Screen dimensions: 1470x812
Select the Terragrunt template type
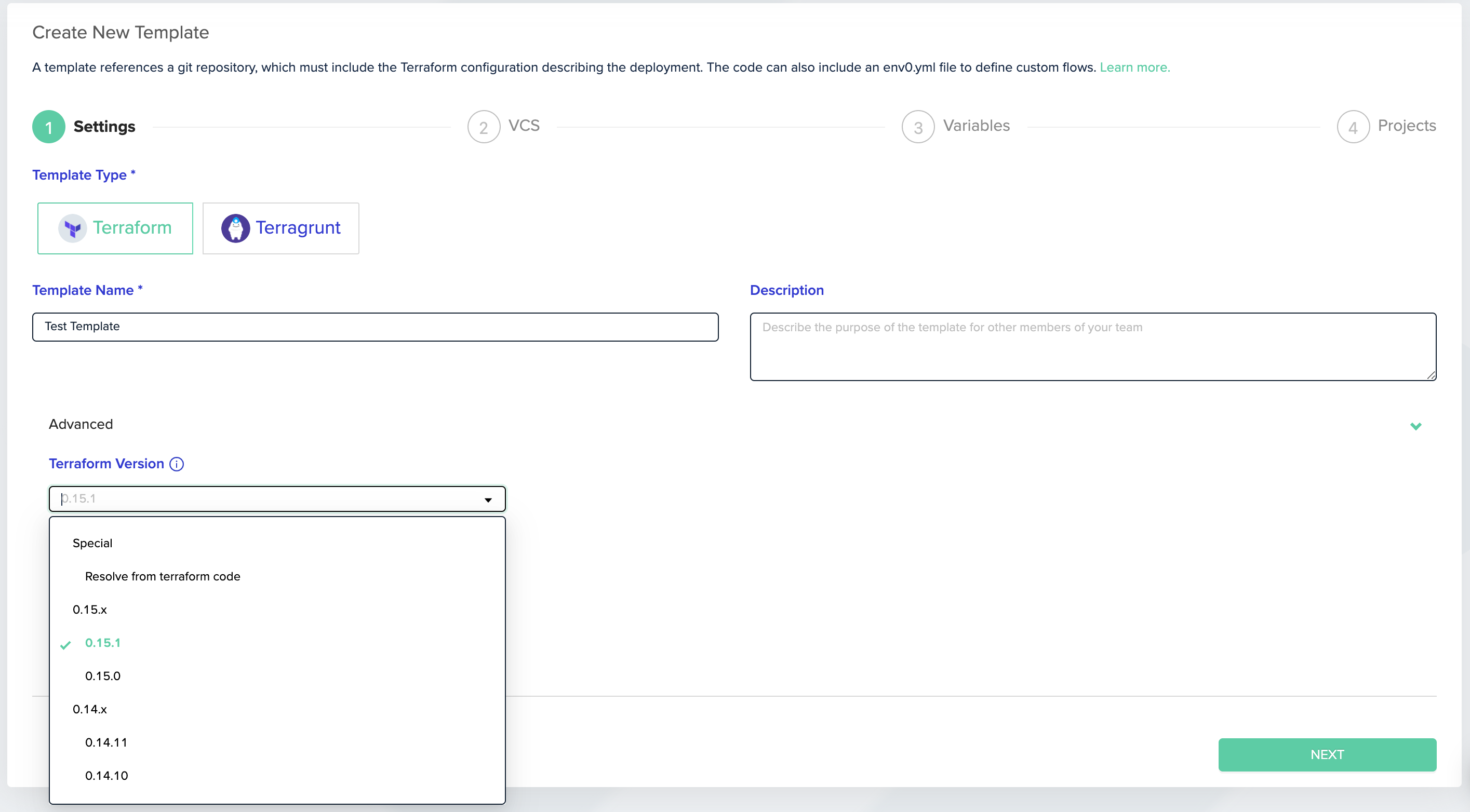click(x=281, y=228)
